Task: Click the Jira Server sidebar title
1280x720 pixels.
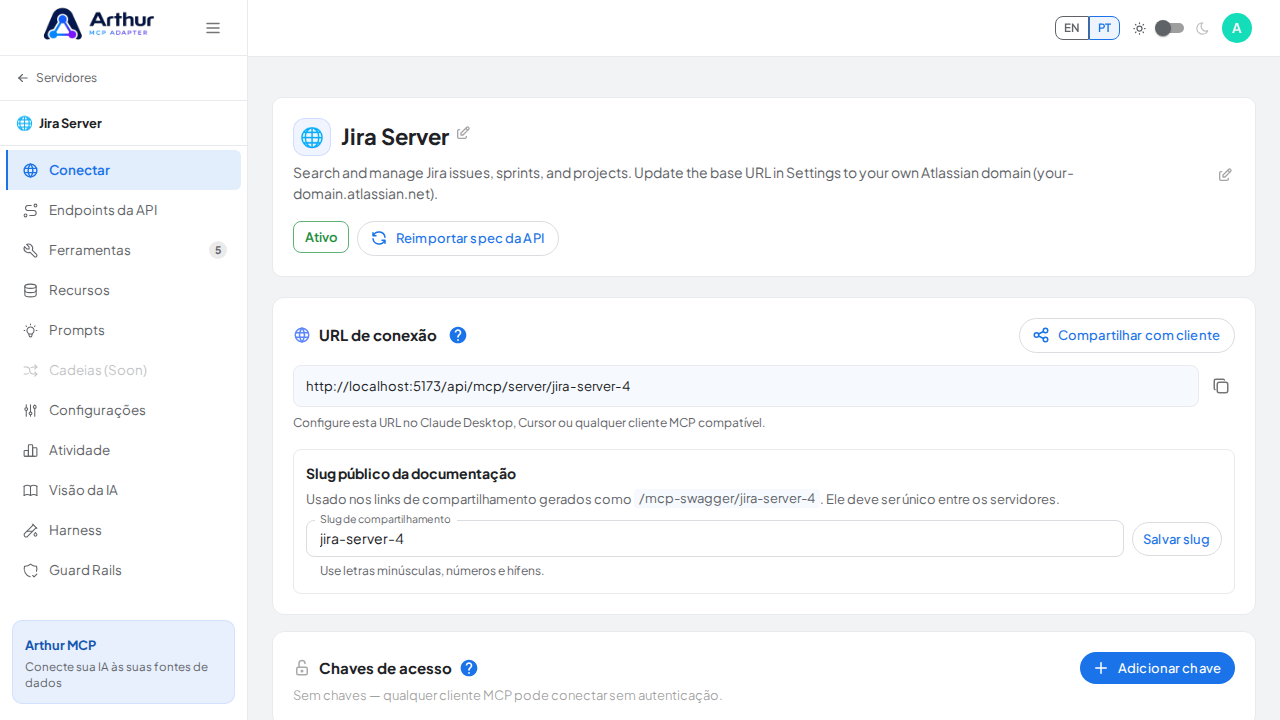Action: 70,123
